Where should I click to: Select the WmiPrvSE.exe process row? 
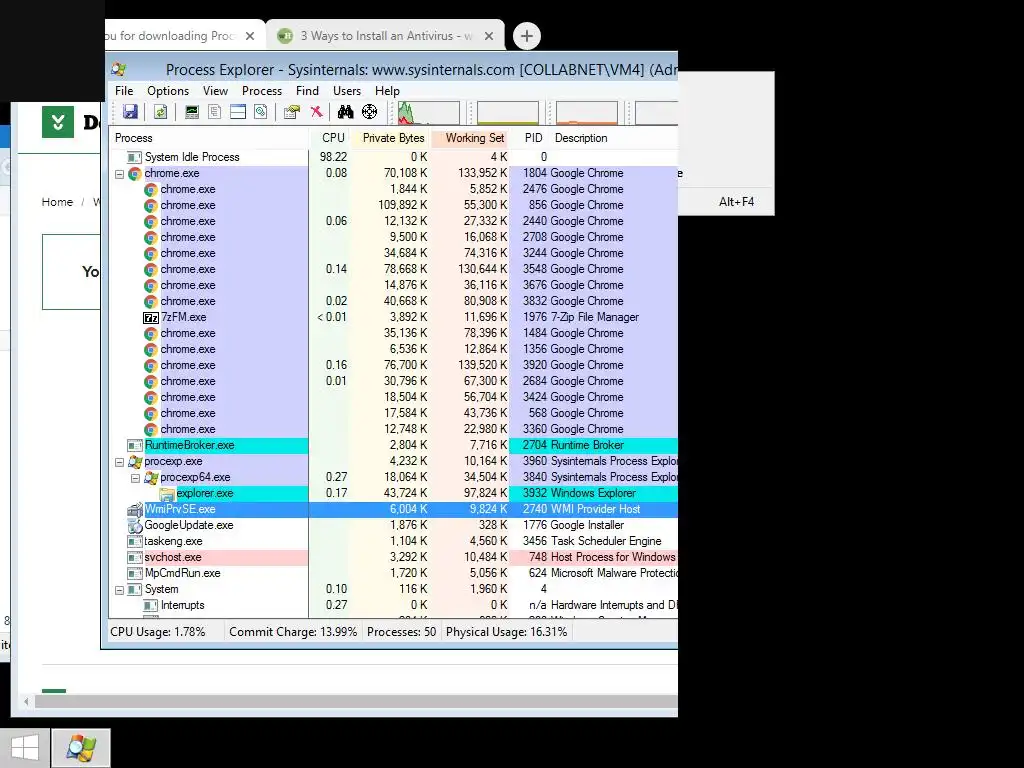coord(394,509)
